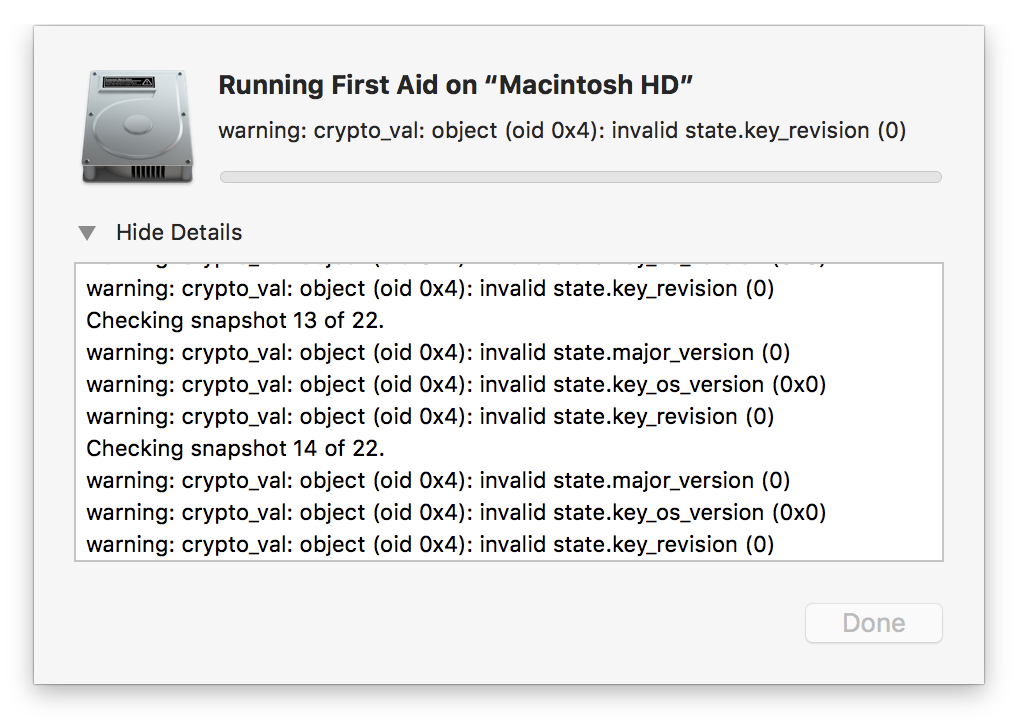Click the major_version warning after snapshot 13
Image resolution: width=1018 pixels, height=726 pixels.
coord(438,353)
